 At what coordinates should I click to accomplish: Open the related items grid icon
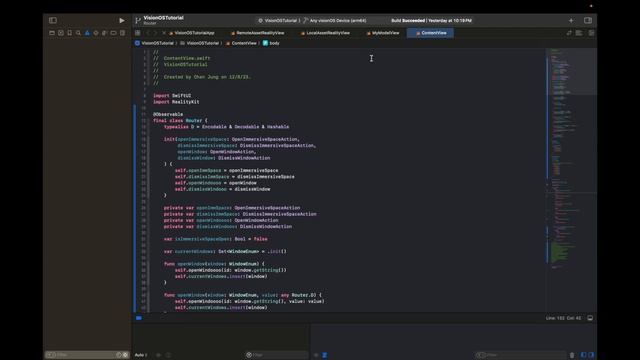[x=138, y=33]
